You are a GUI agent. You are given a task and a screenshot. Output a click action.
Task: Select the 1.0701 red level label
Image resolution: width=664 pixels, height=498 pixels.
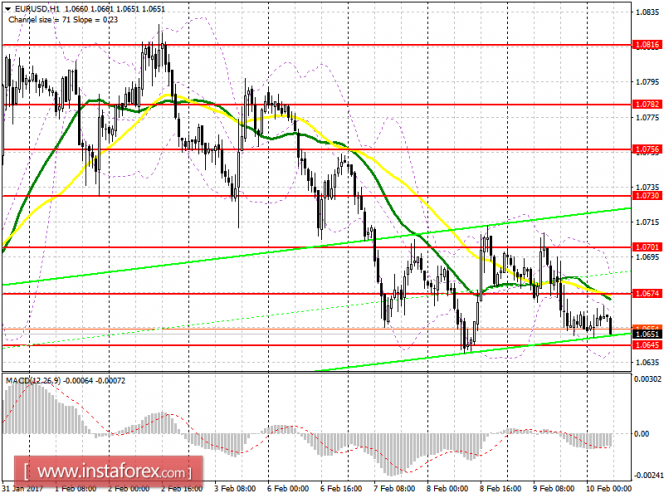pos(646,247)
